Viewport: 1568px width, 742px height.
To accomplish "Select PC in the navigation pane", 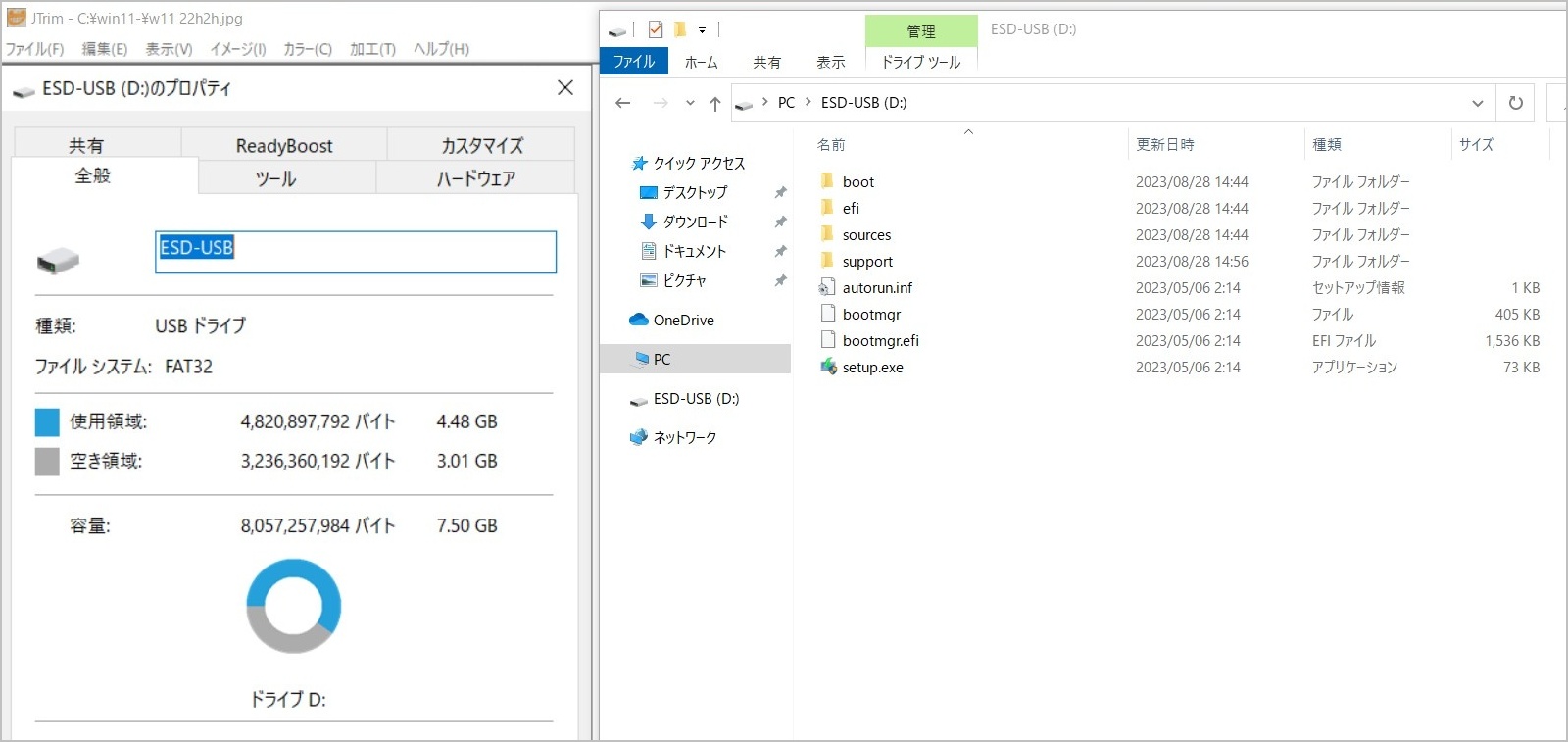I will coord(695,359).
